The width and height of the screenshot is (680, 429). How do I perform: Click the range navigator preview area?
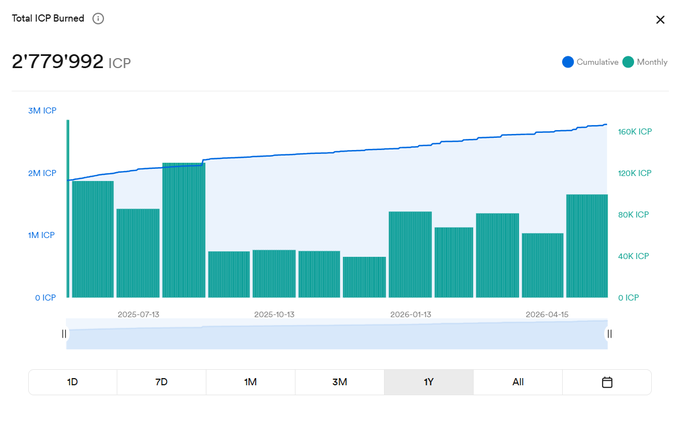[x=337, y=334]
